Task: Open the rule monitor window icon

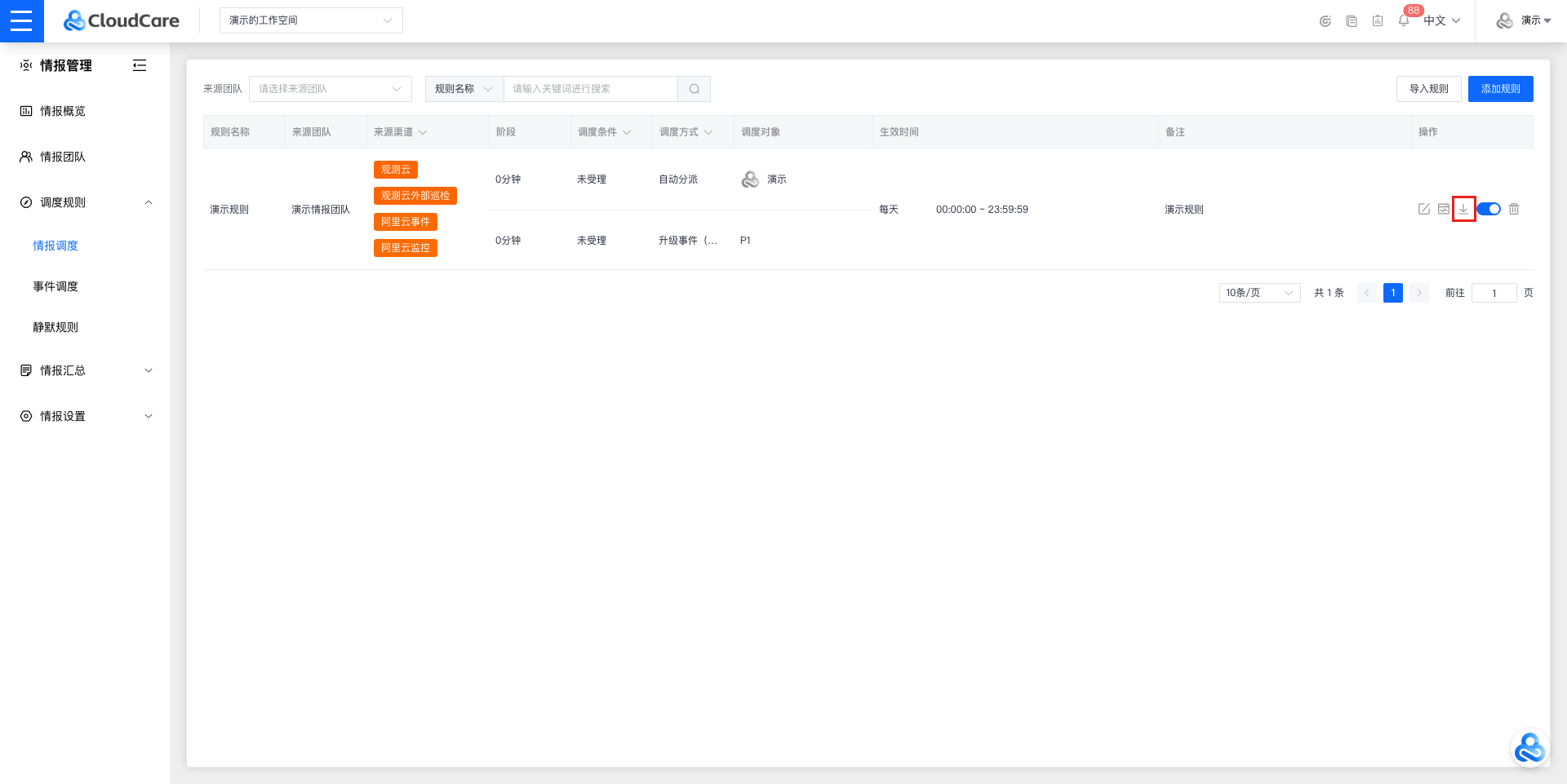Action: point(1443,209)
